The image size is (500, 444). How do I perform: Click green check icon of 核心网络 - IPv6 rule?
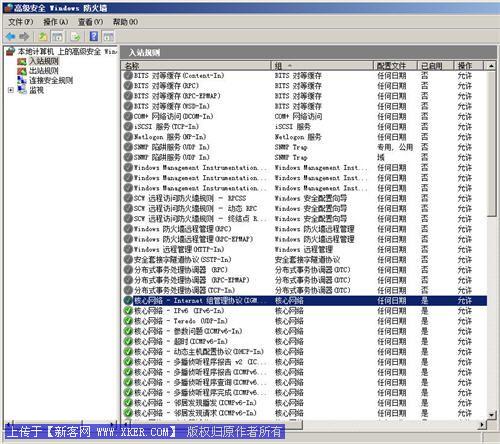pyautogui.click(x=128, y=311)
